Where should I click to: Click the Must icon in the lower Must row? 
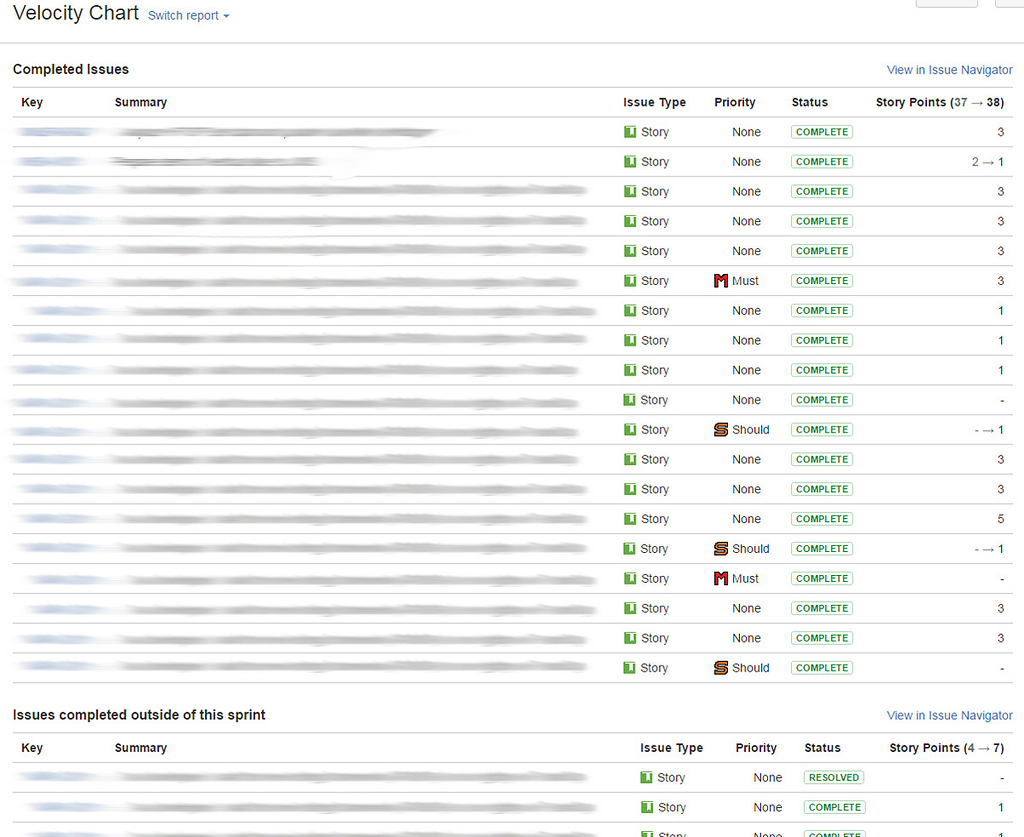(x=721, y=578)
